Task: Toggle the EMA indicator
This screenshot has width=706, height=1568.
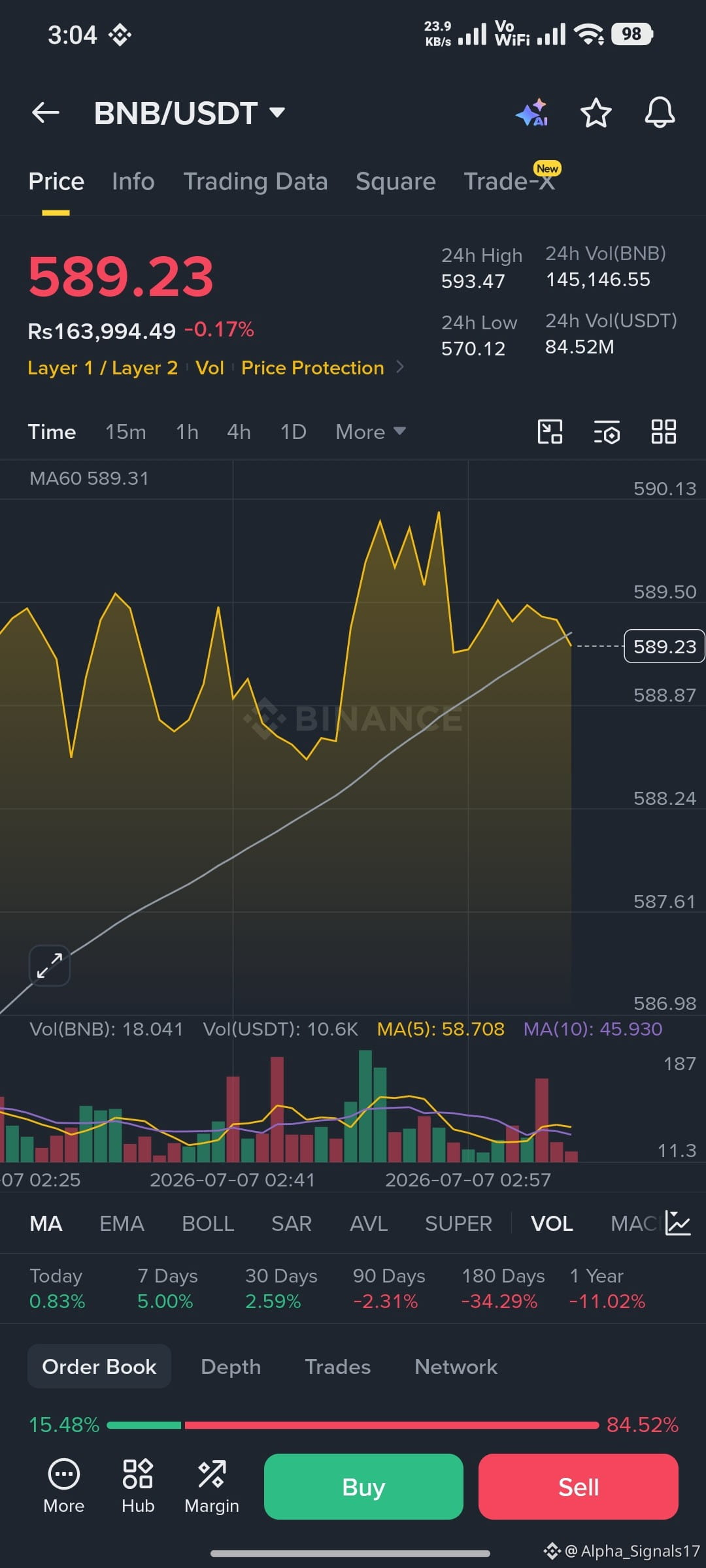Action: 122,1224
